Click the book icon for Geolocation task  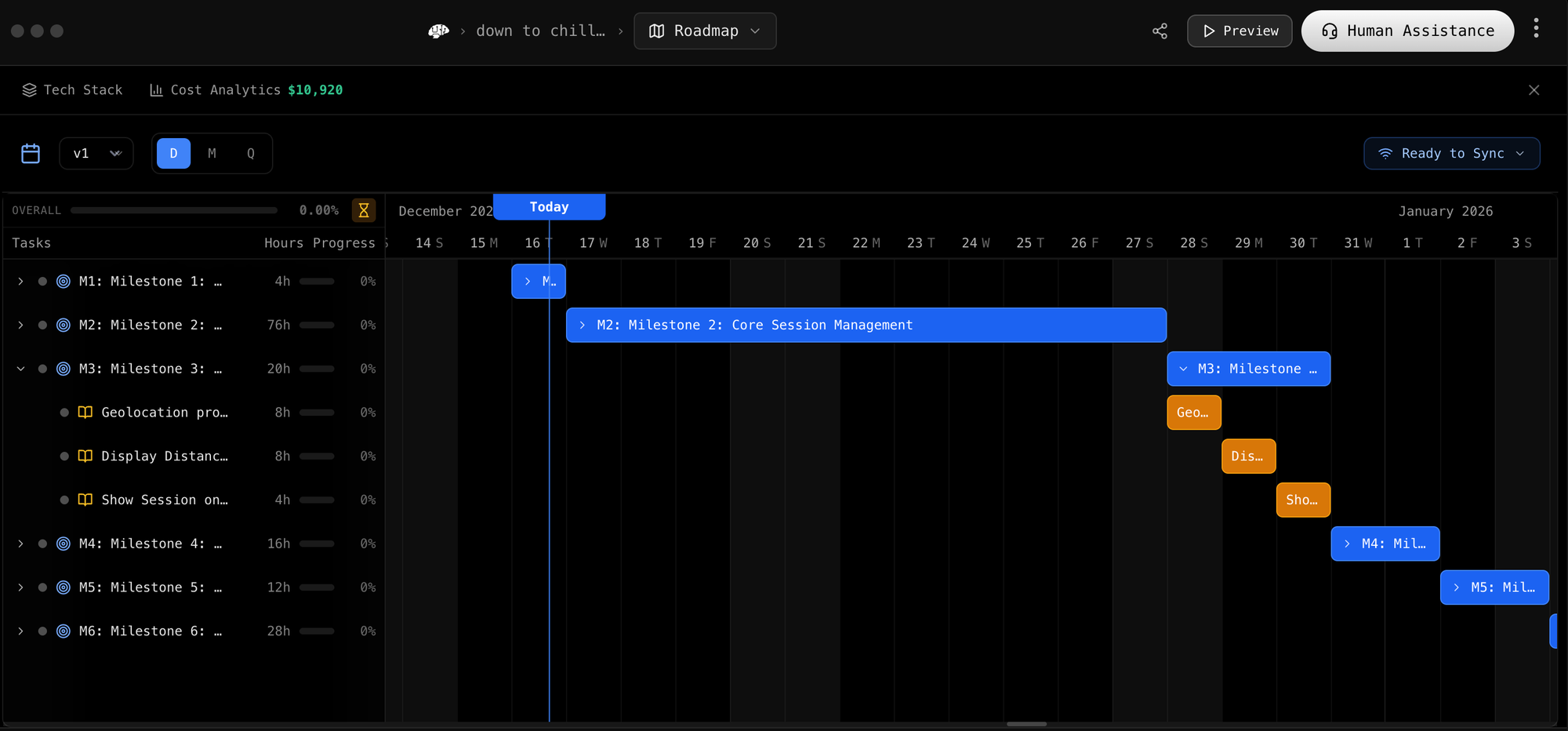(x=85, y=413)
